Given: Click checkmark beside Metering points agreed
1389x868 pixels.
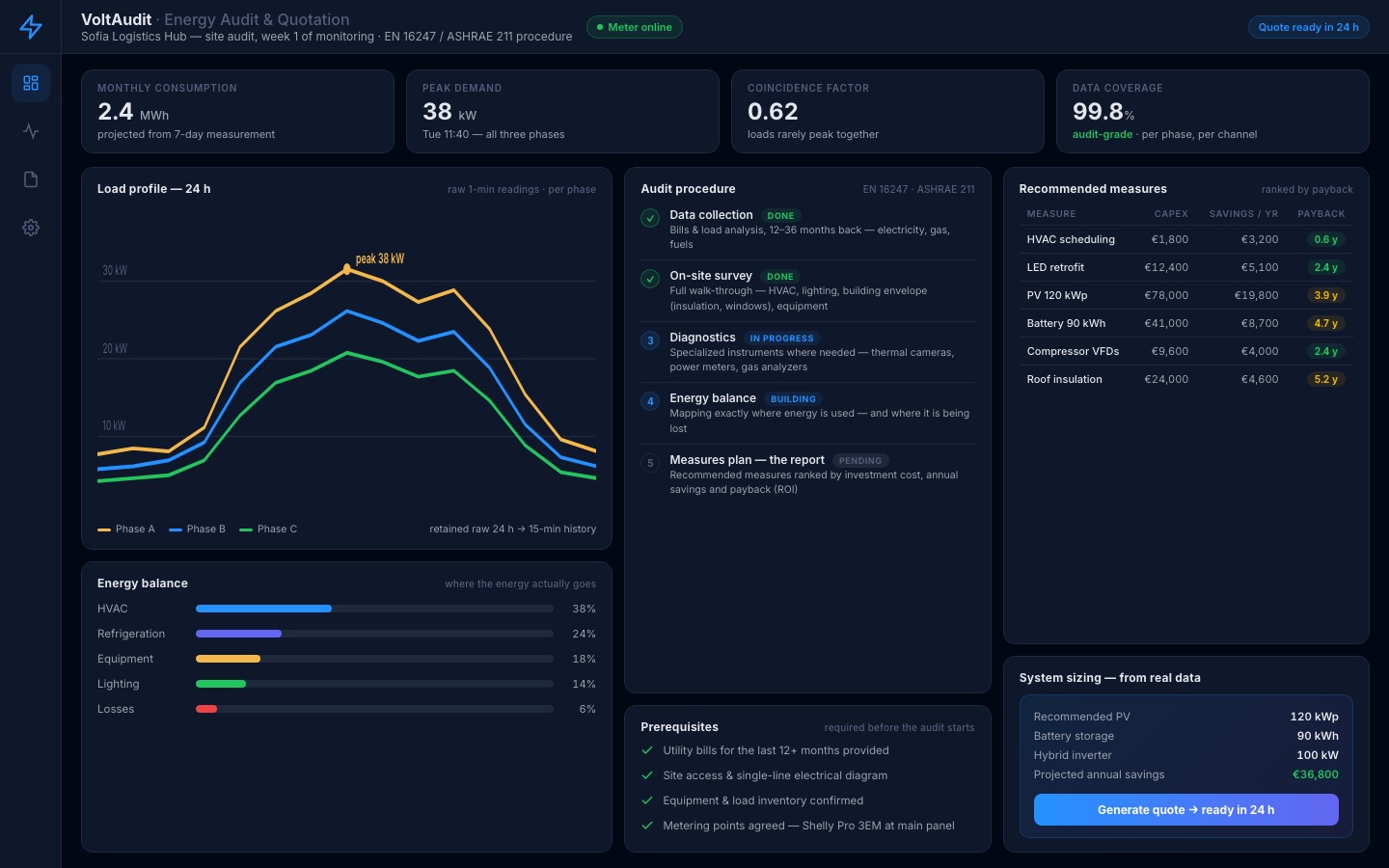Looking at the screenshot, I should pyautogui.click(x=647, y=826).
